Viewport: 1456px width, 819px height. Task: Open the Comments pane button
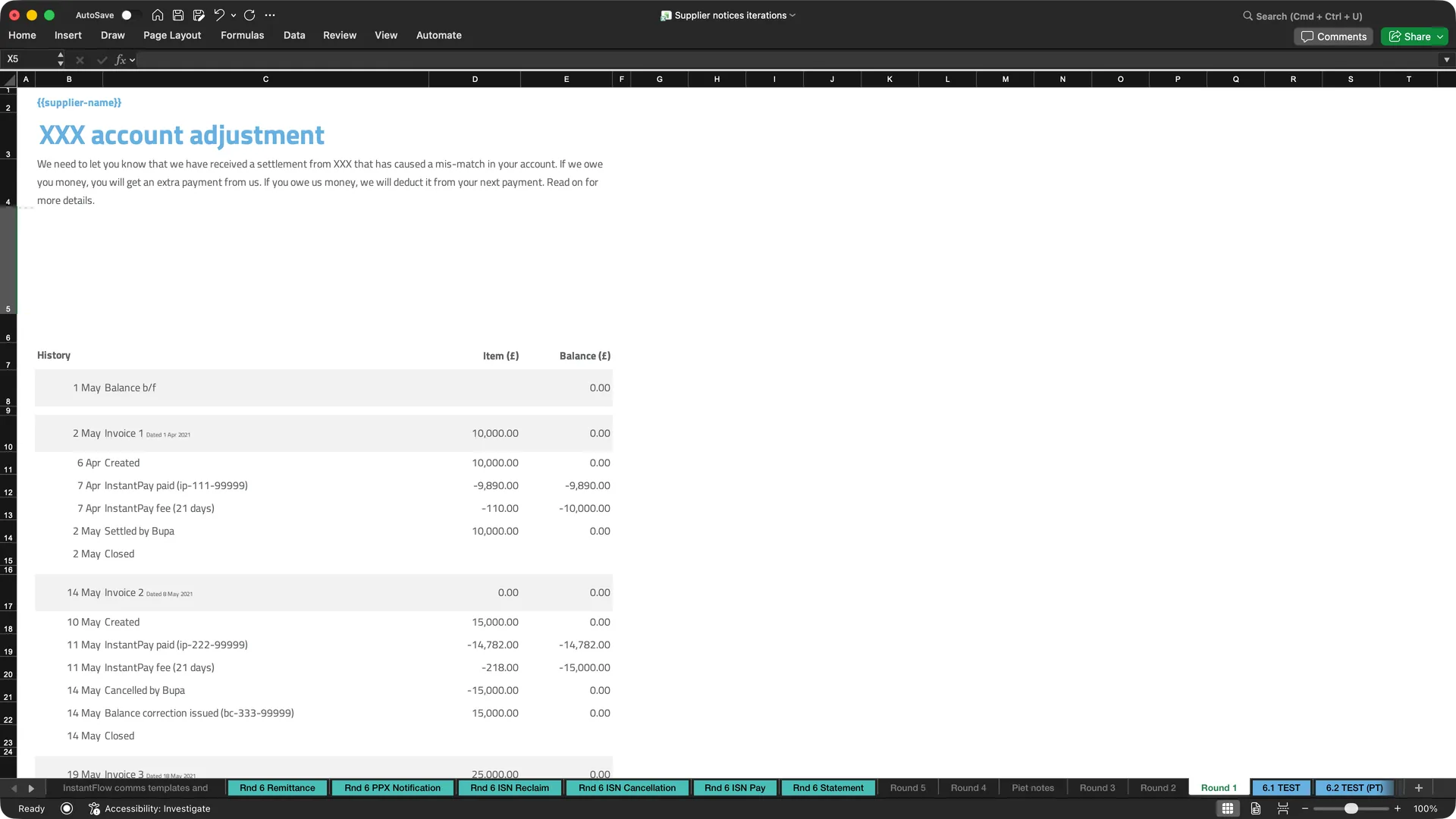[1333, 36]
